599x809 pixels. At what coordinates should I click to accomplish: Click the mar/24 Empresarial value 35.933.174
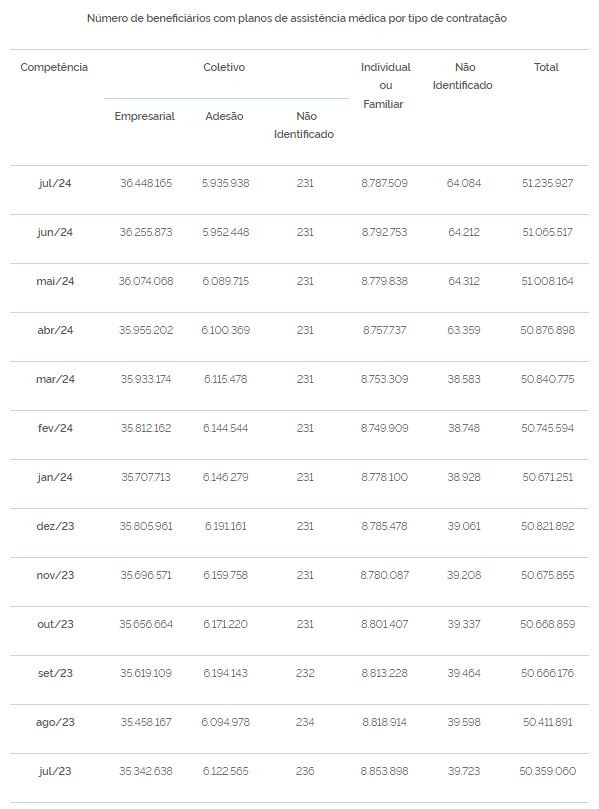click(x=146, y=379)
